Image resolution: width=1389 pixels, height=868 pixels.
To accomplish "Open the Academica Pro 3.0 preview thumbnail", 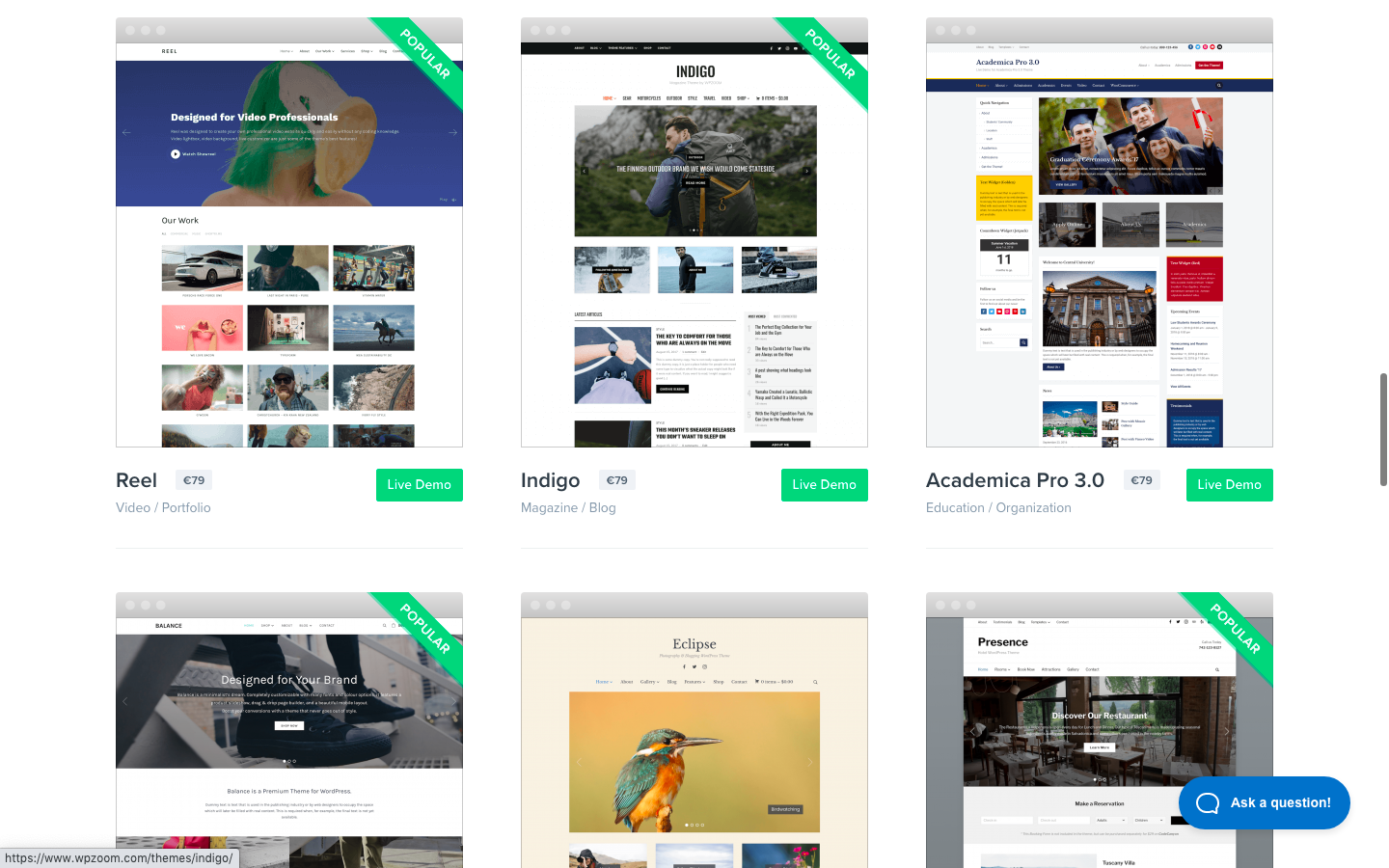I will (1100, 232).
